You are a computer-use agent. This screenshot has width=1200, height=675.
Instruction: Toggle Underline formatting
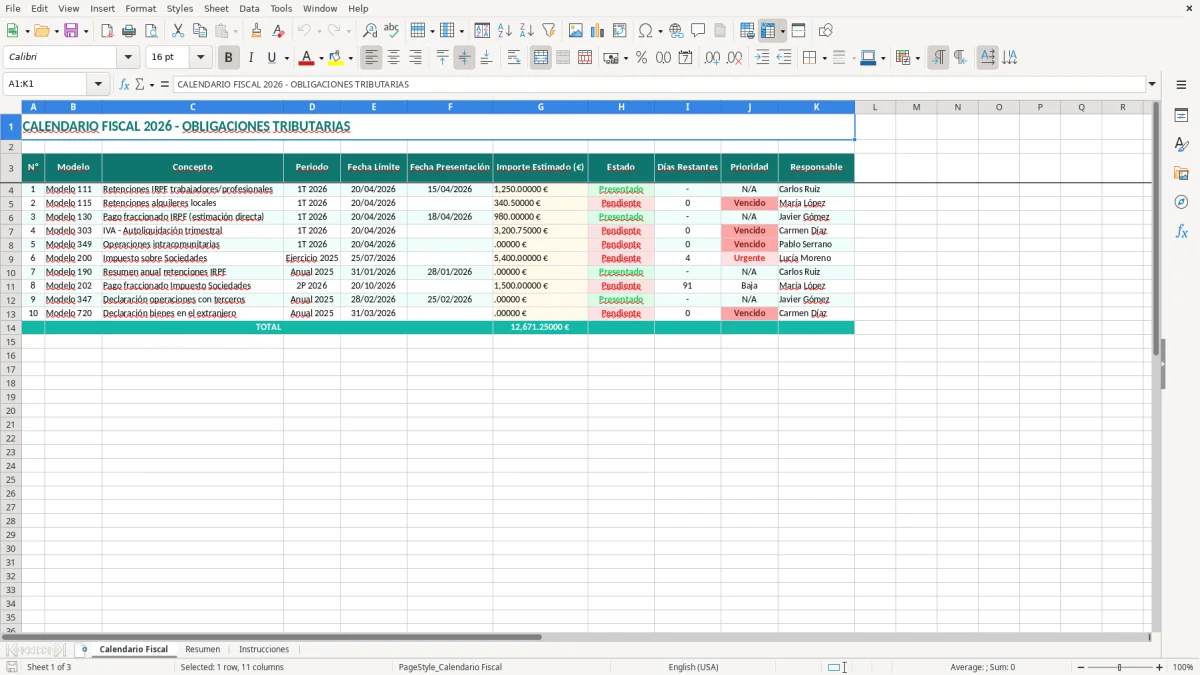click(x=271, y=58)
